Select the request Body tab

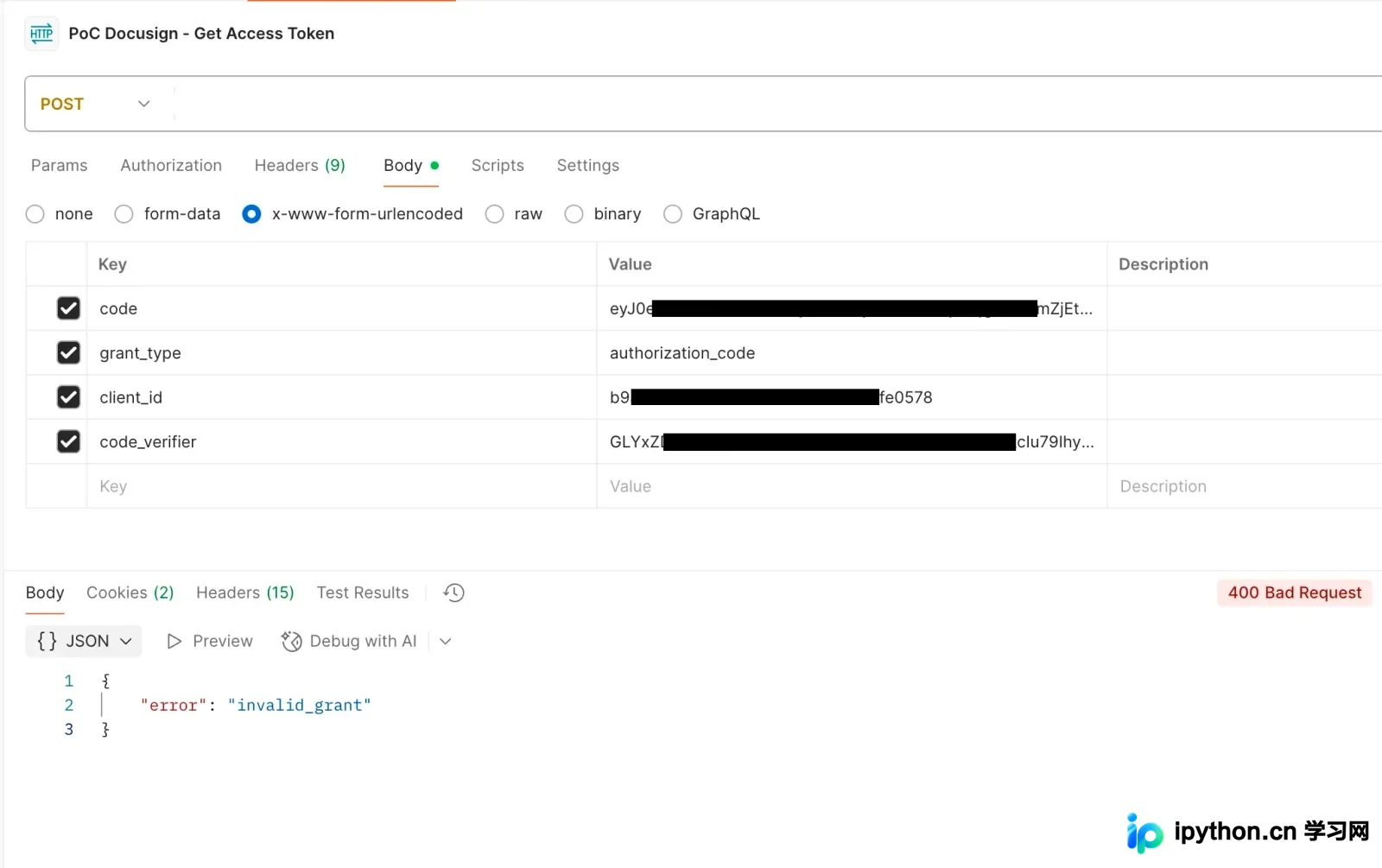point(411,165)
